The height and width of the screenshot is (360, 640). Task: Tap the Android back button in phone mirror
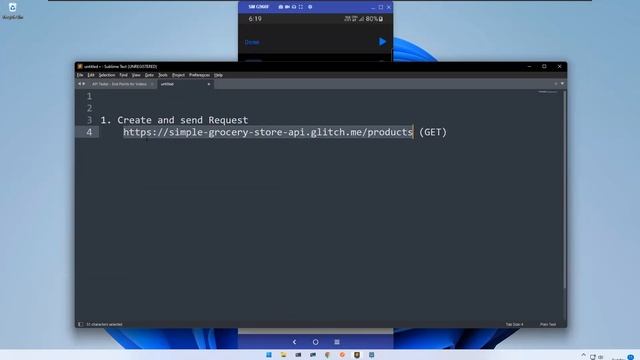point(294,342)
